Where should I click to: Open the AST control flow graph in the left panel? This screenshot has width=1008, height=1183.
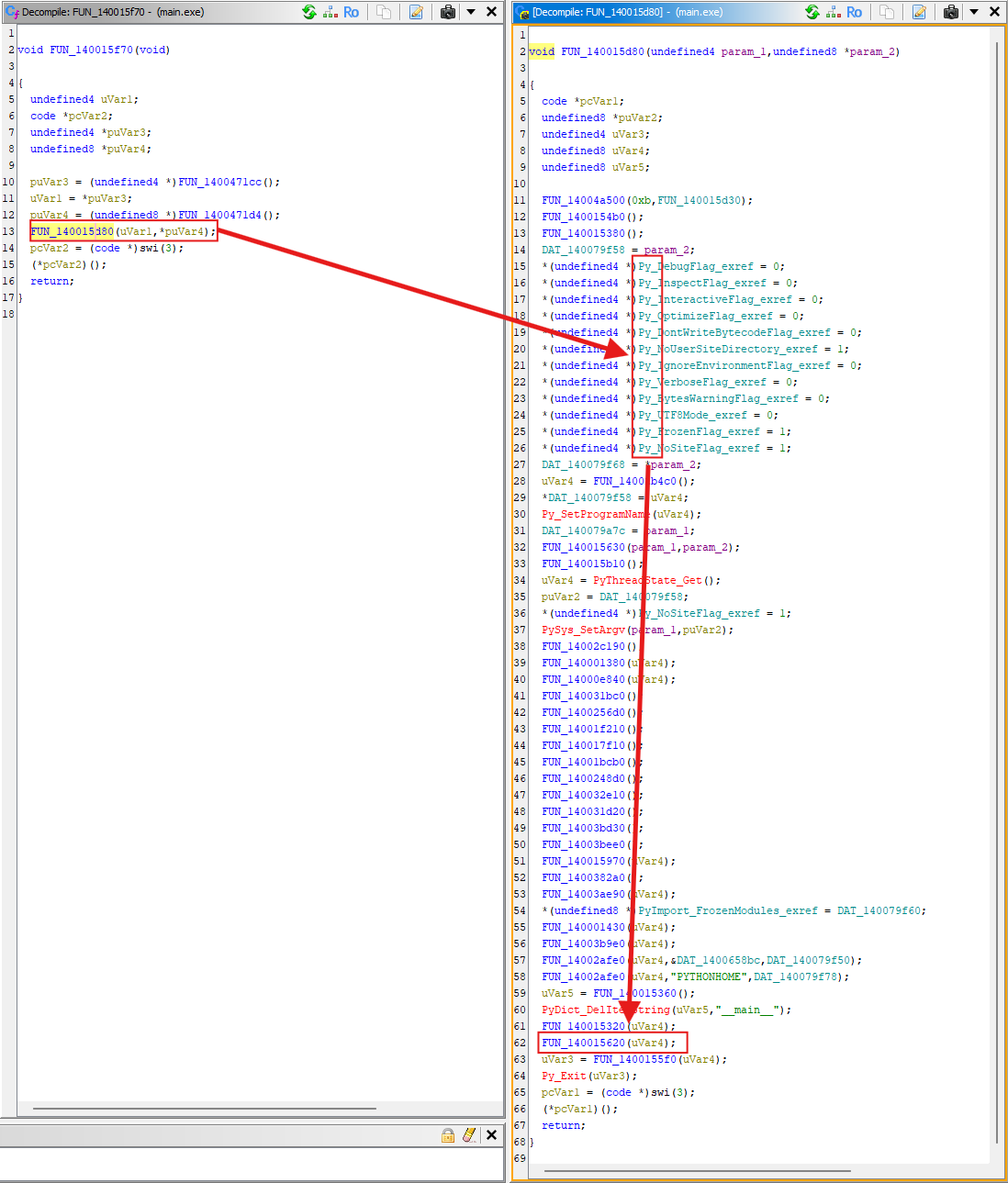[x=330, y=12]
